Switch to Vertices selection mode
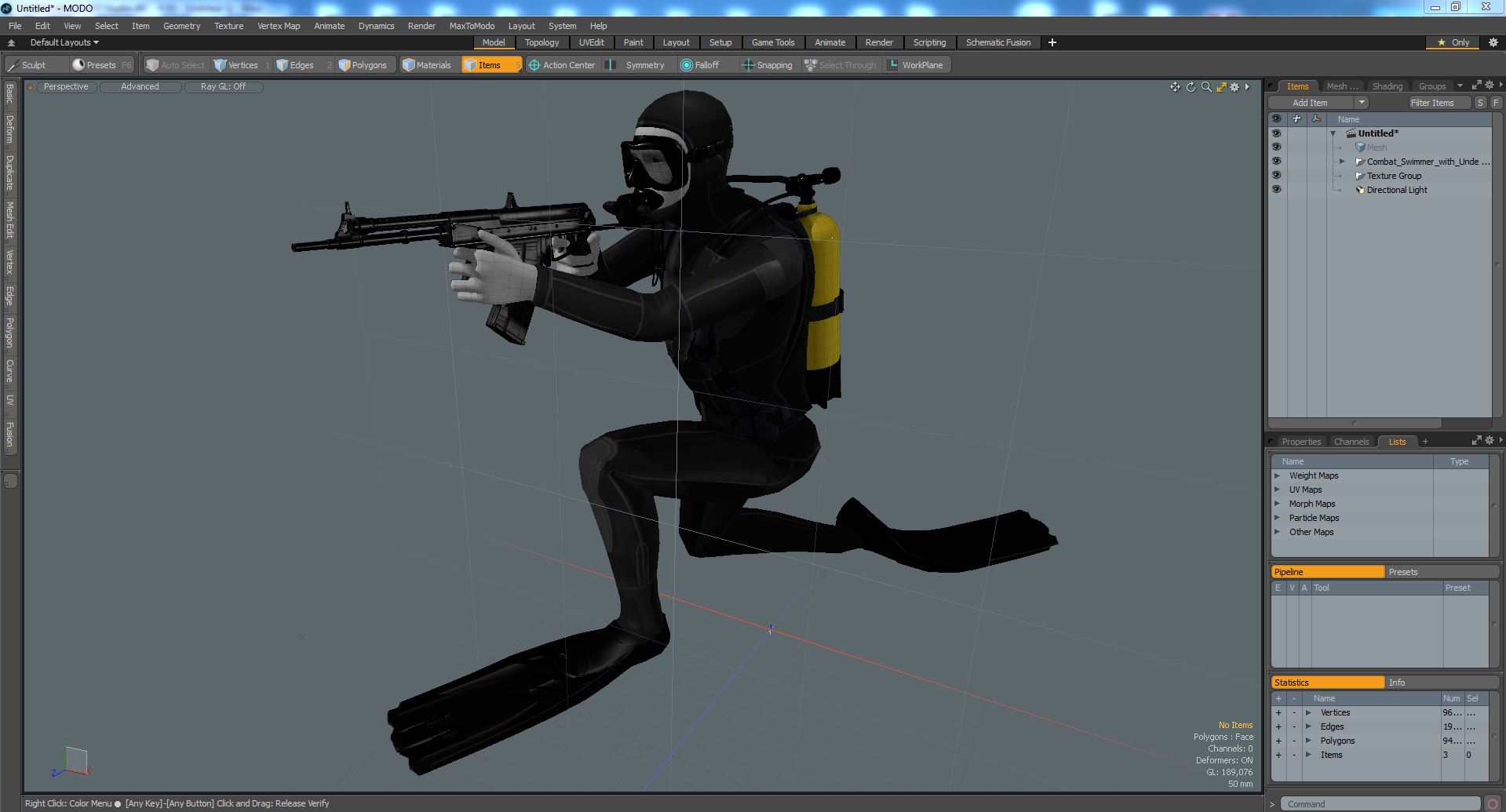 pyautogui.click(x=242, y=65)
